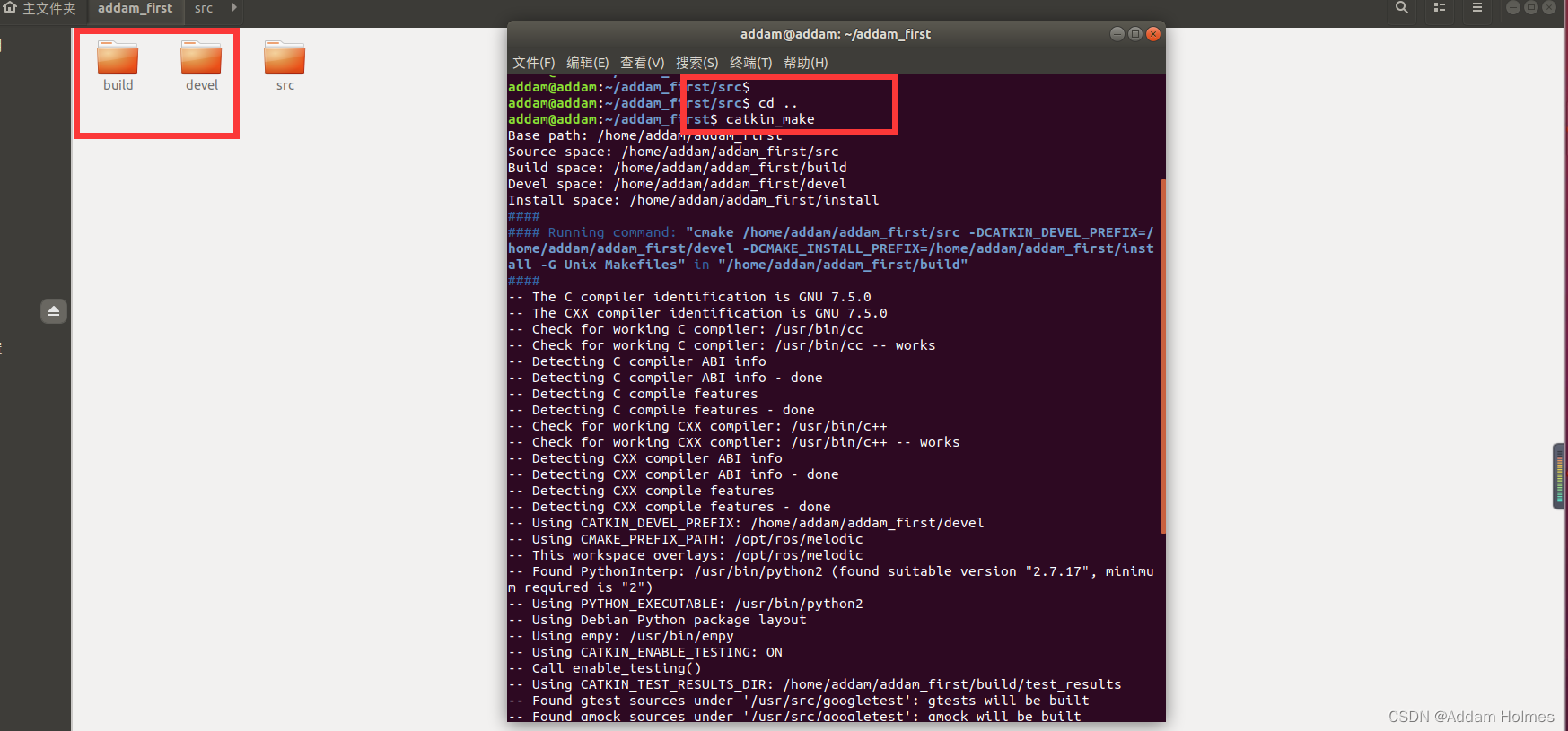The height and width of the screenshot is (731, 1568).
Task: Click the 'Base path:' output line
Action: 644,135
